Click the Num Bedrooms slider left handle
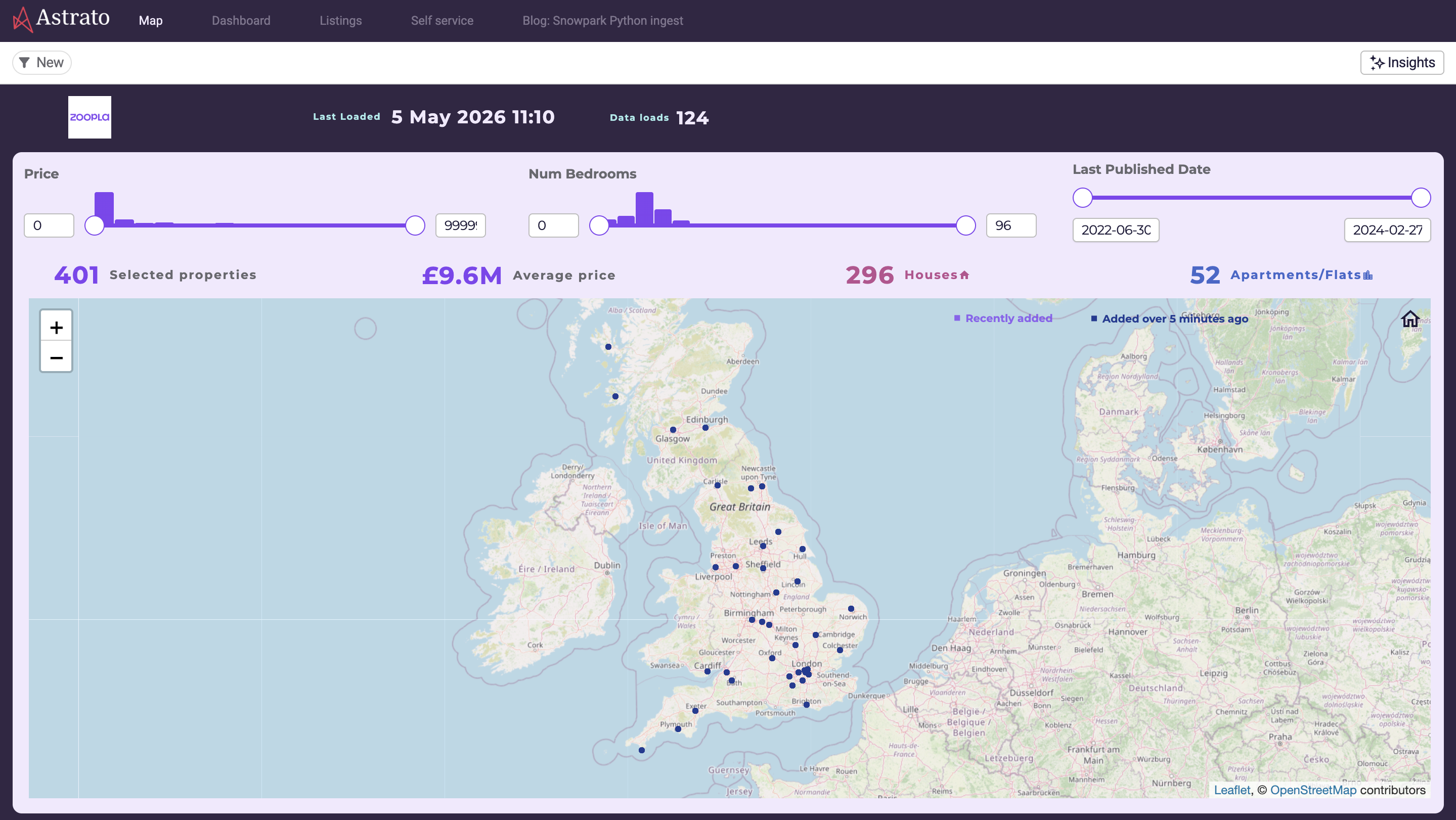 pos(599,225)
